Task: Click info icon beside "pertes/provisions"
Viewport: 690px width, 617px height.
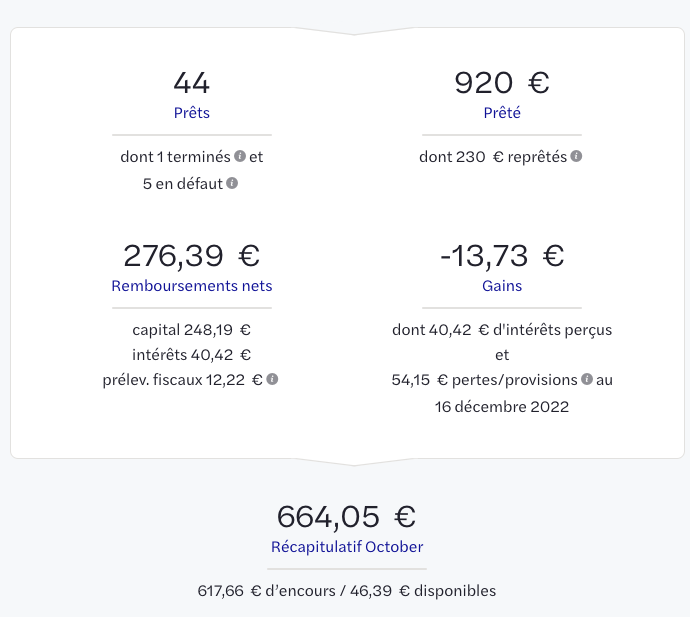Action: click(587, 380)
